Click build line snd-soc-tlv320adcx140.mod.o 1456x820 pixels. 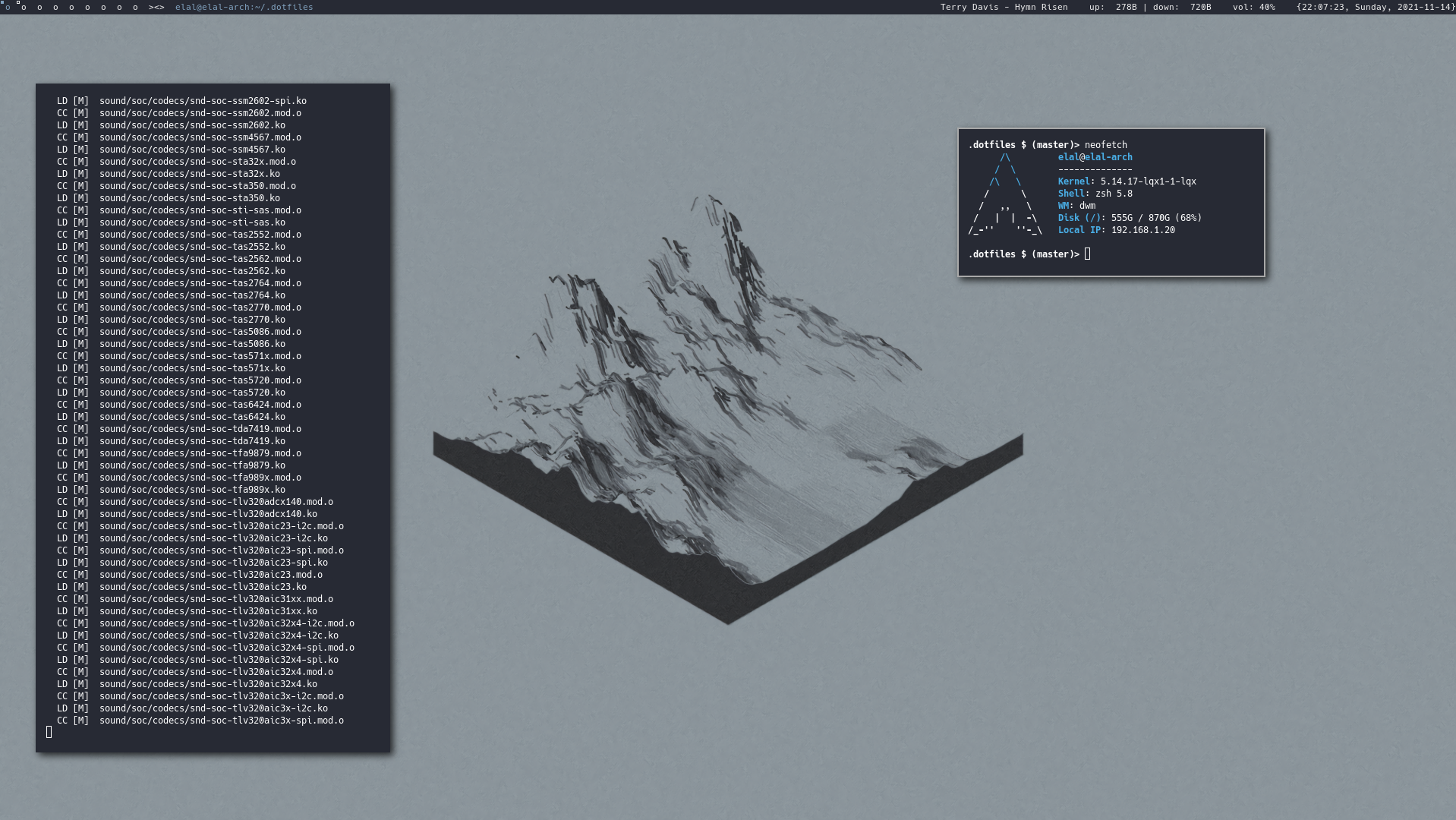(x=194, y=502)
